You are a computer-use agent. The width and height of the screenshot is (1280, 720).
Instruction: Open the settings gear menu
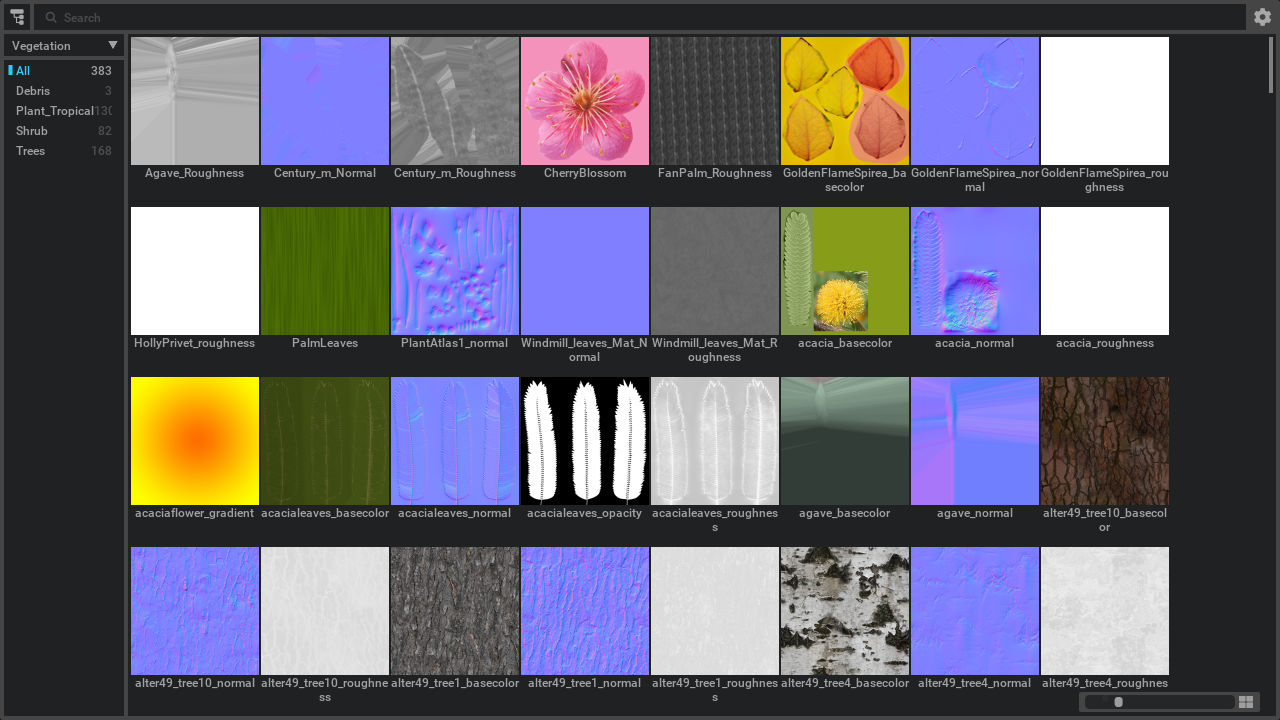pyautogui.click(x=1263, y=17)
